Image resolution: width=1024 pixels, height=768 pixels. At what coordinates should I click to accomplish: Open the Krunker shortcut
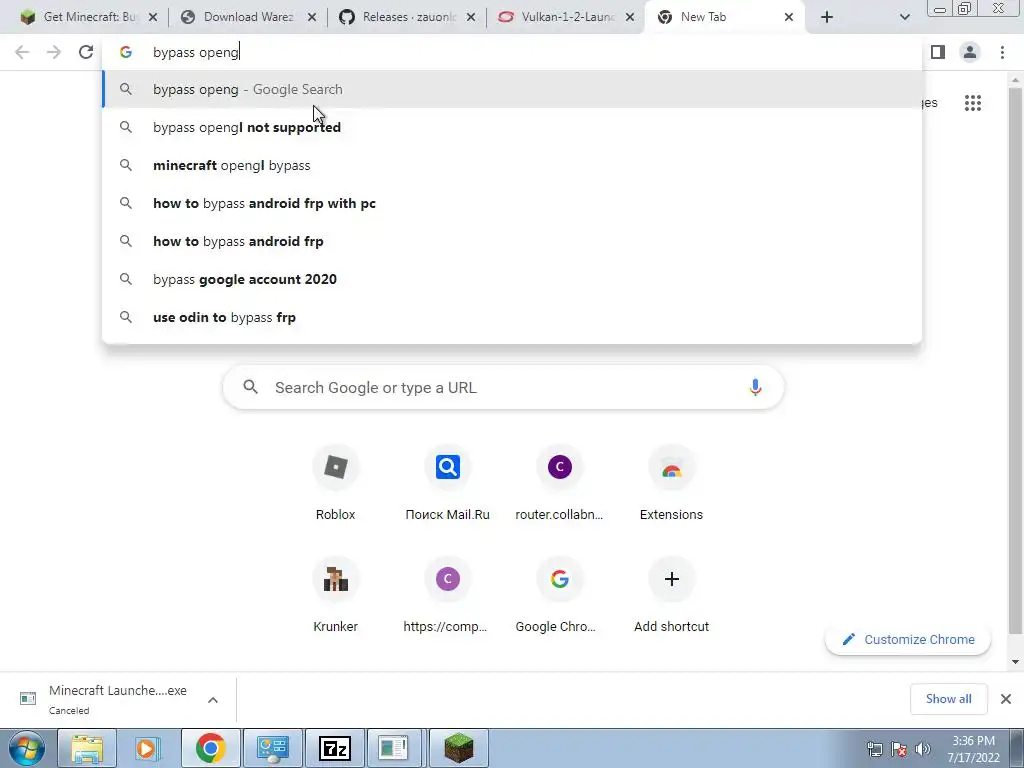click(x=336, y=596)
